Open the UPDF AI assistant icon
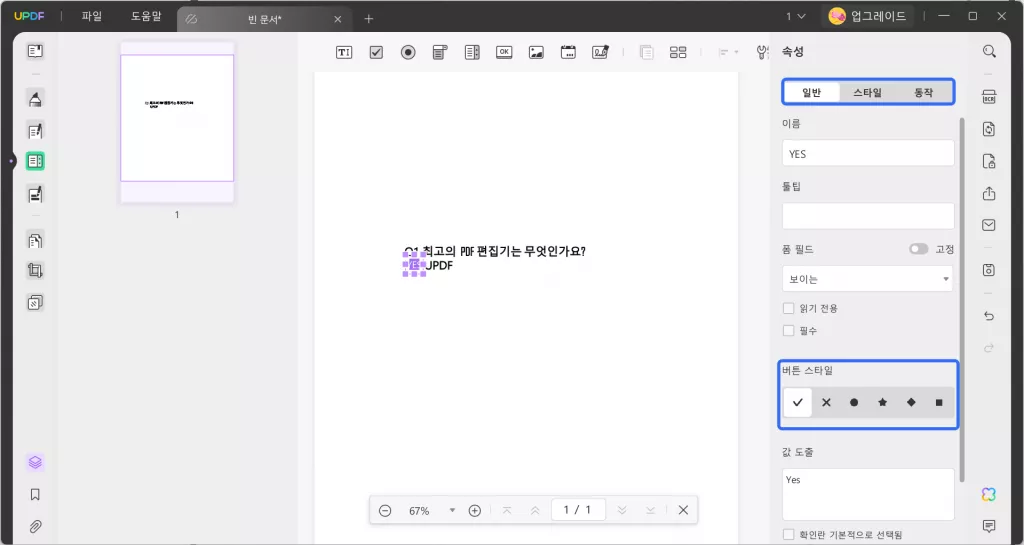The height and width of the screenshot is (545, 1024). point(989,495)
